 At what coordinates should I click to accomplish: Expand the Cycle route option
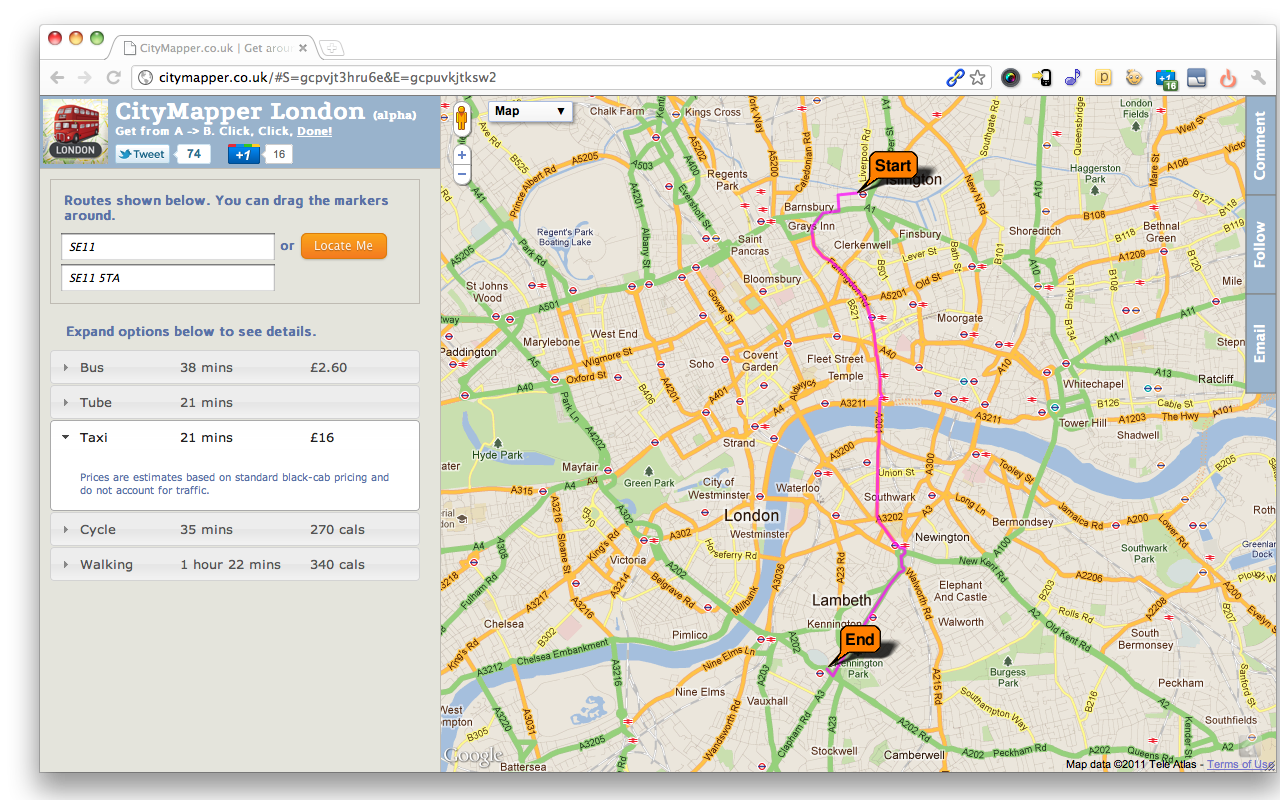(x=235, y=529)
